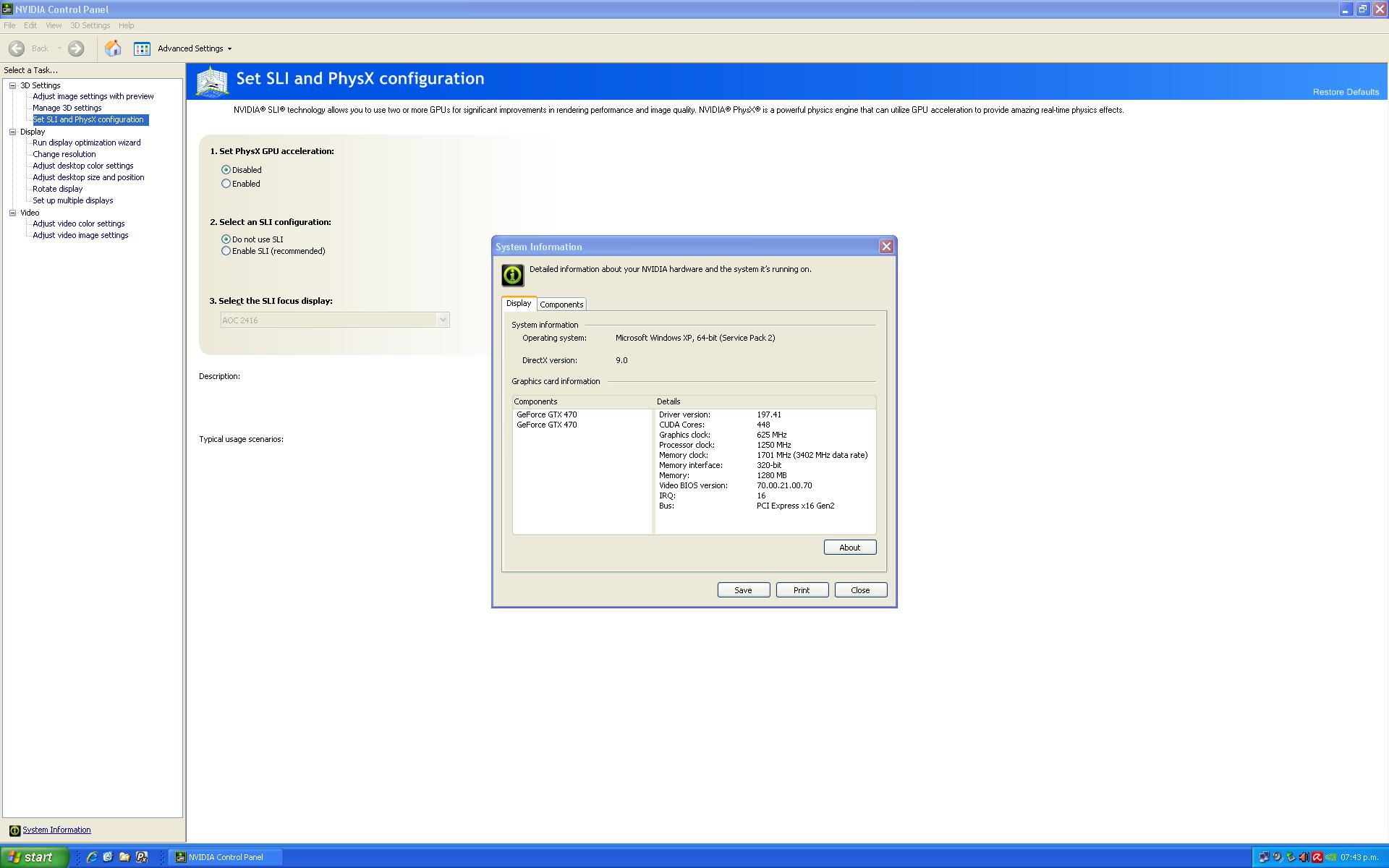1389x868 pixels.
Task: Select first GeForce GTX 470 in components list
Action: (x=547, y=414)
